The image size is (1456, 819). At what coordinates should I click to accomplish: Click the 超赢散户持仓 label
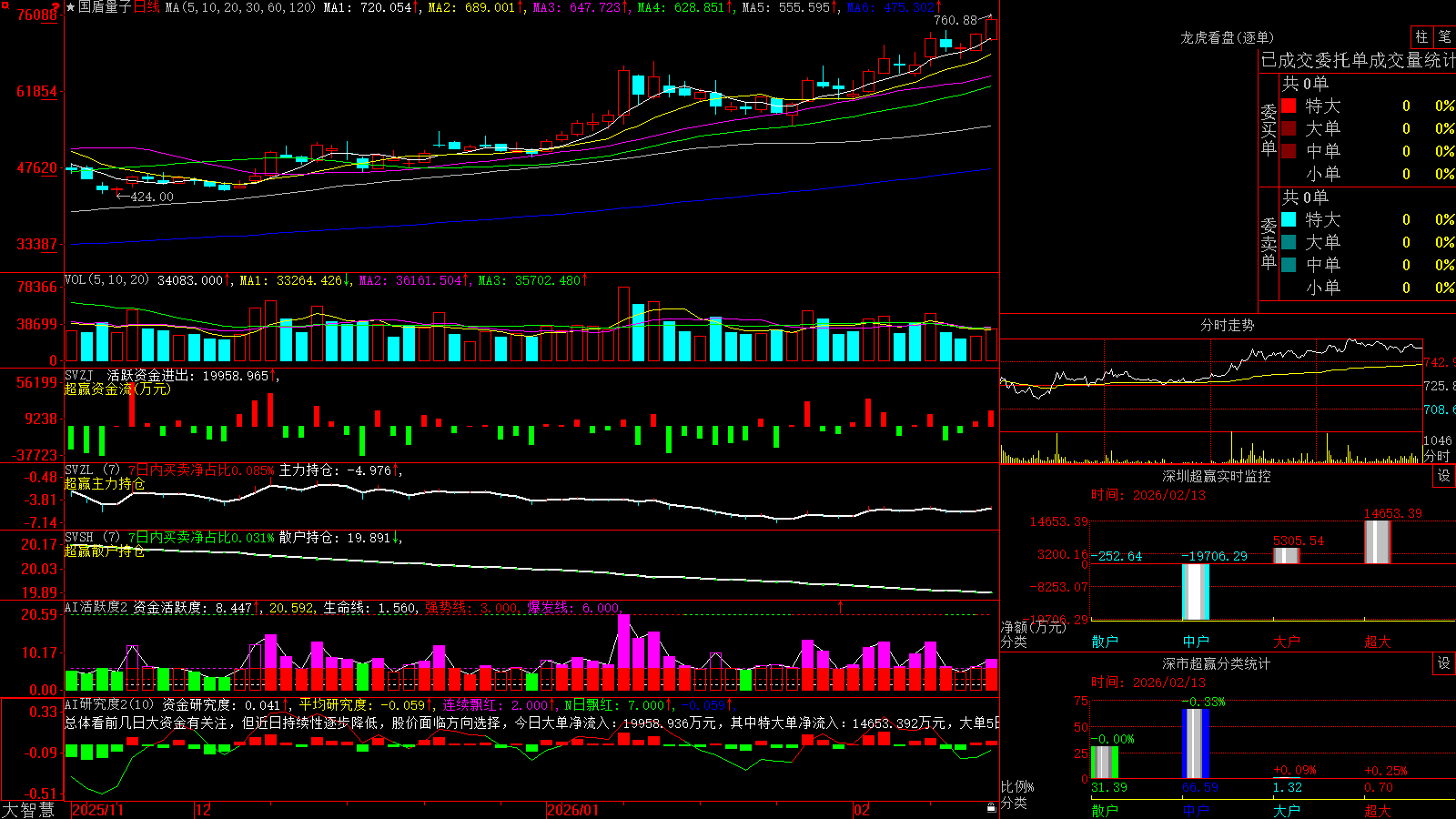105,551
